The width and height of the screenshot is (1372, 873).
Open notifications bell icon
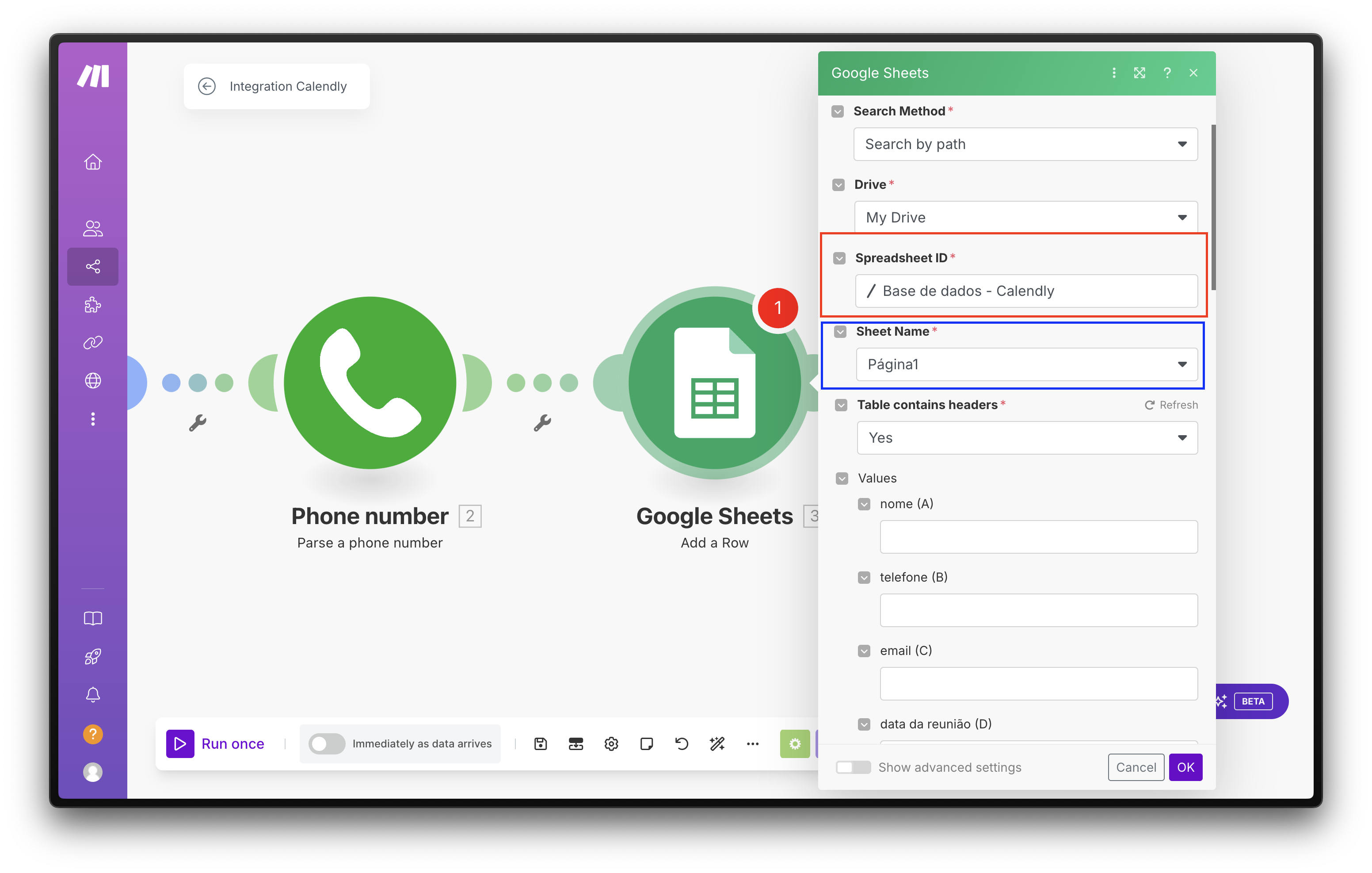93,694
